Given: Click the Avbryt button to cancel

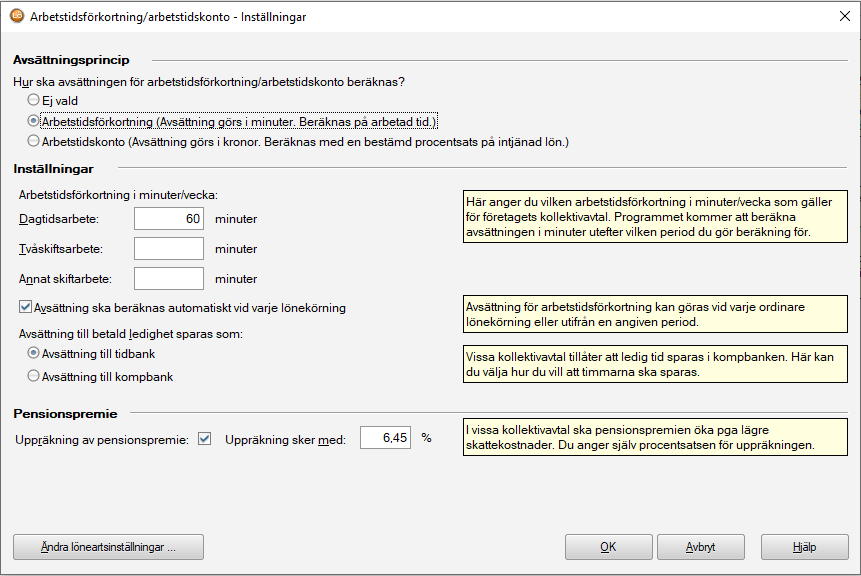Looking at the screenshot, I should tap(700, 547).
